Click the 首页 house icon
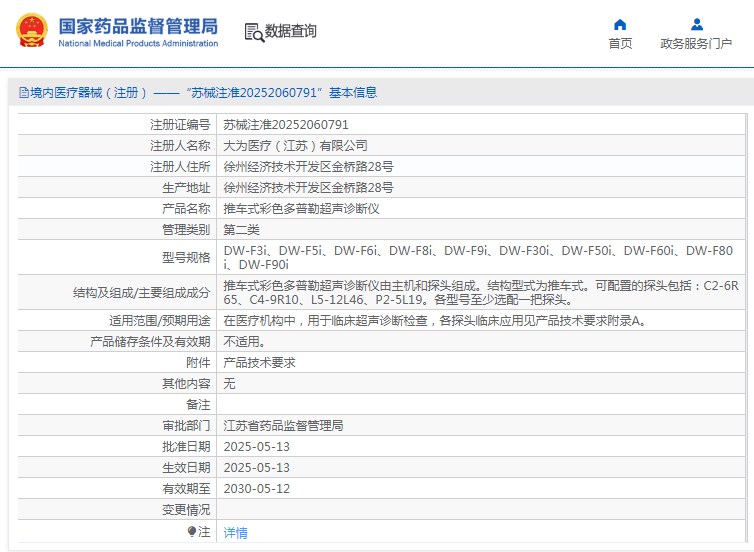The height and width of the screenshot is (552, 754). click(x=620, y=24)
